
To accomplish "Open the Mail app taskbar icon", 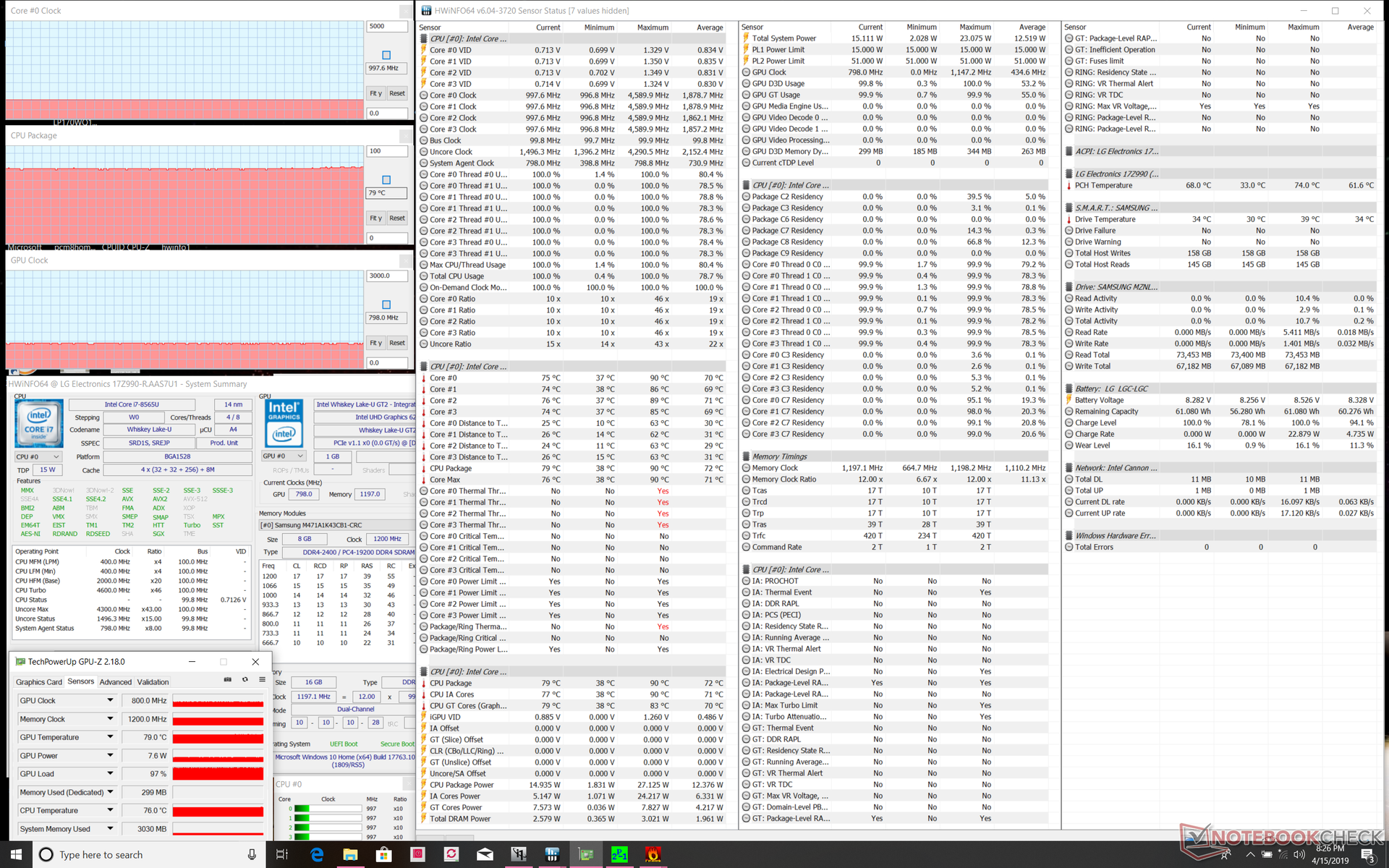I will click(x=485, y=854).
